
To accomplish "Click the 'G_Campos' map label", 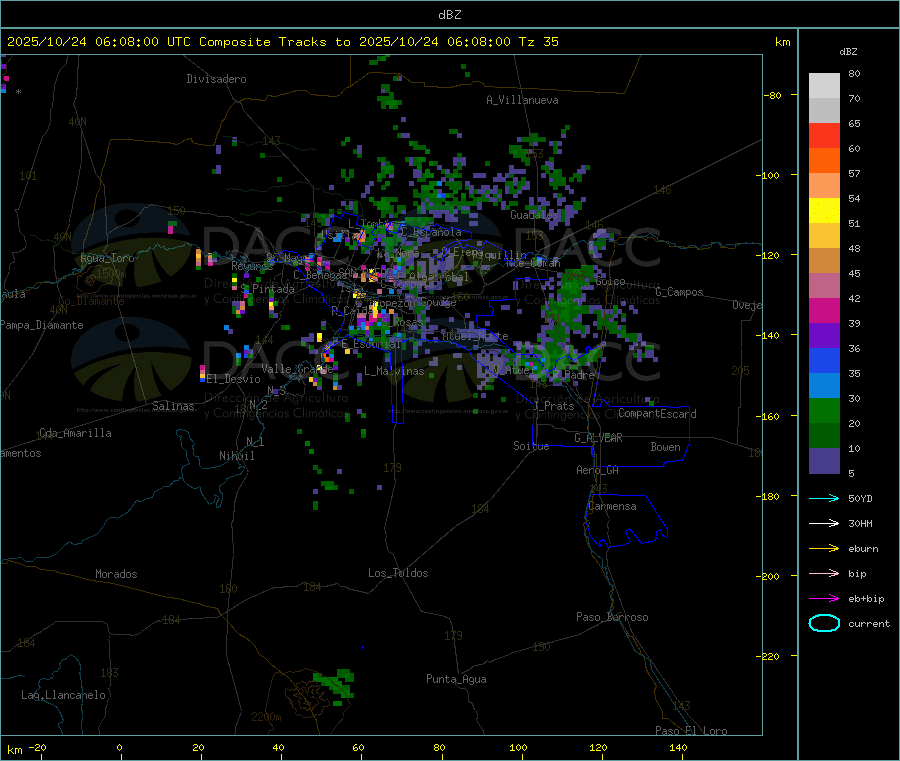I will [x=679, y=292].
